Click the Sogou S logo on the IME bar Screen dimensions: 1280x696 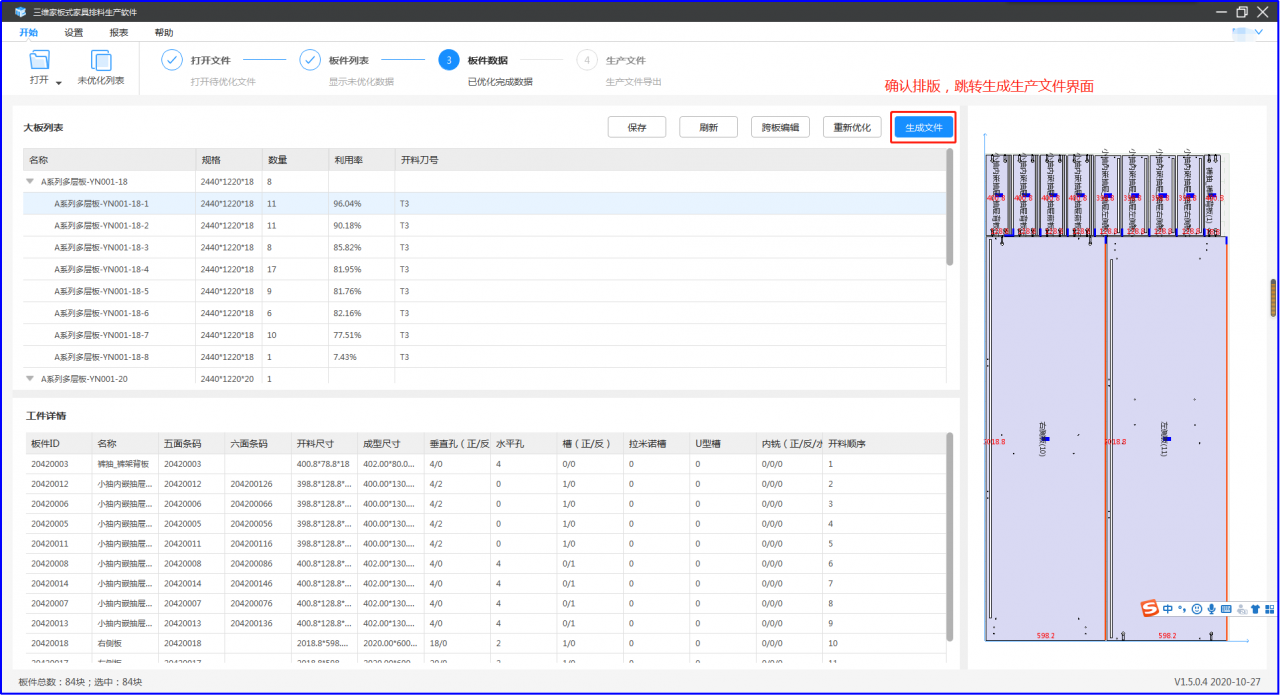(x=1150, y=608)
